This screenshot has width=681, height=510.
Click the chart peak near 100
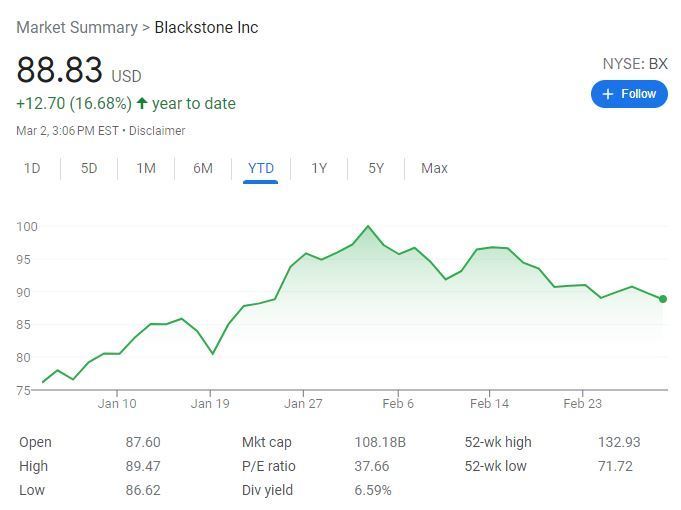click(368, 227)
